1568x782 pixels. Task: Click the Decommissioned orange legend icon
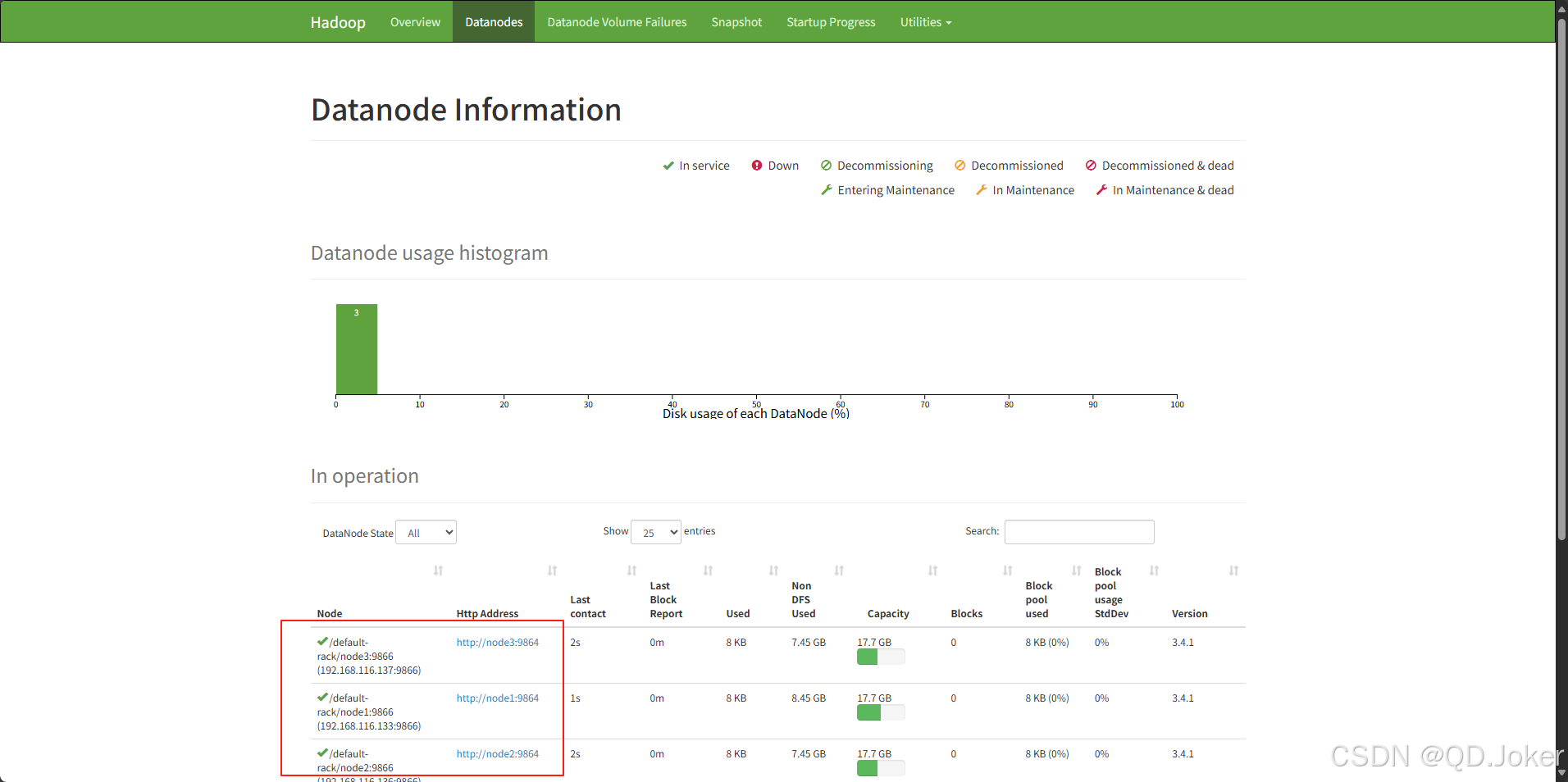pyautogui.click(x=960, y=166)
